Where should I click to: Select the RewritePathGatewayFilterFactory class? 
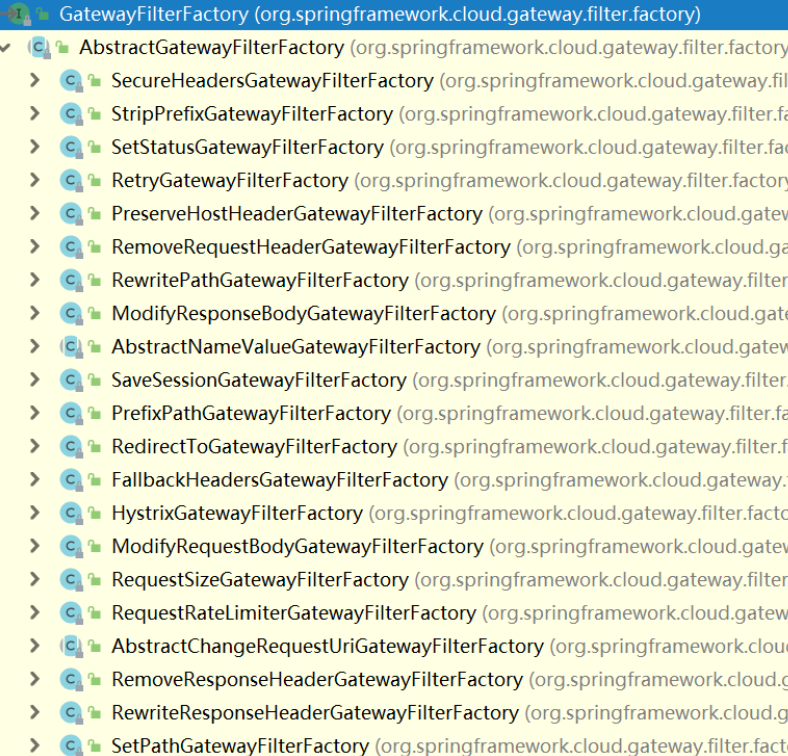point(260,280)
